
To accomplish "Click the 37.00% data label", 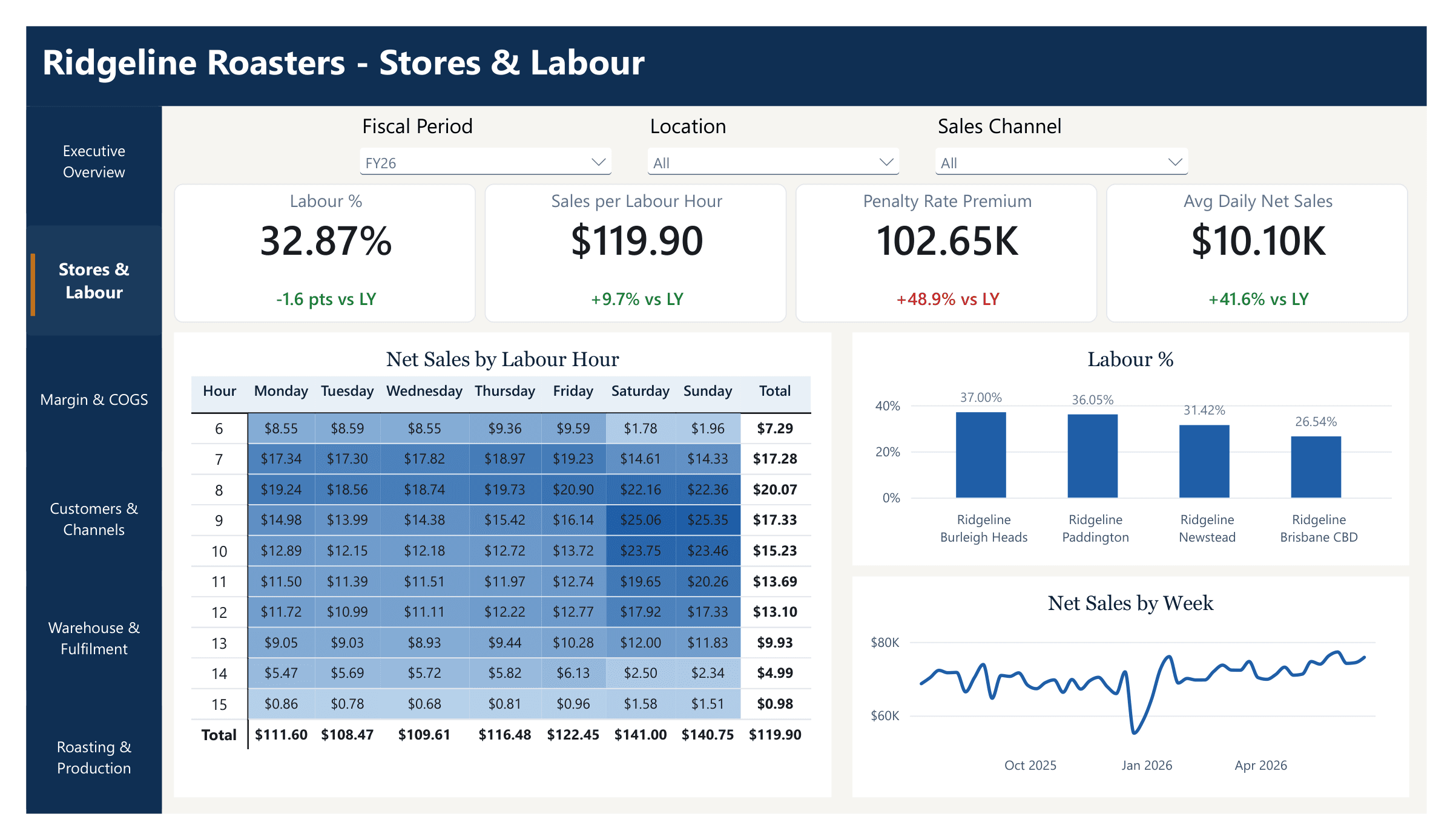I will coord(981,398).
